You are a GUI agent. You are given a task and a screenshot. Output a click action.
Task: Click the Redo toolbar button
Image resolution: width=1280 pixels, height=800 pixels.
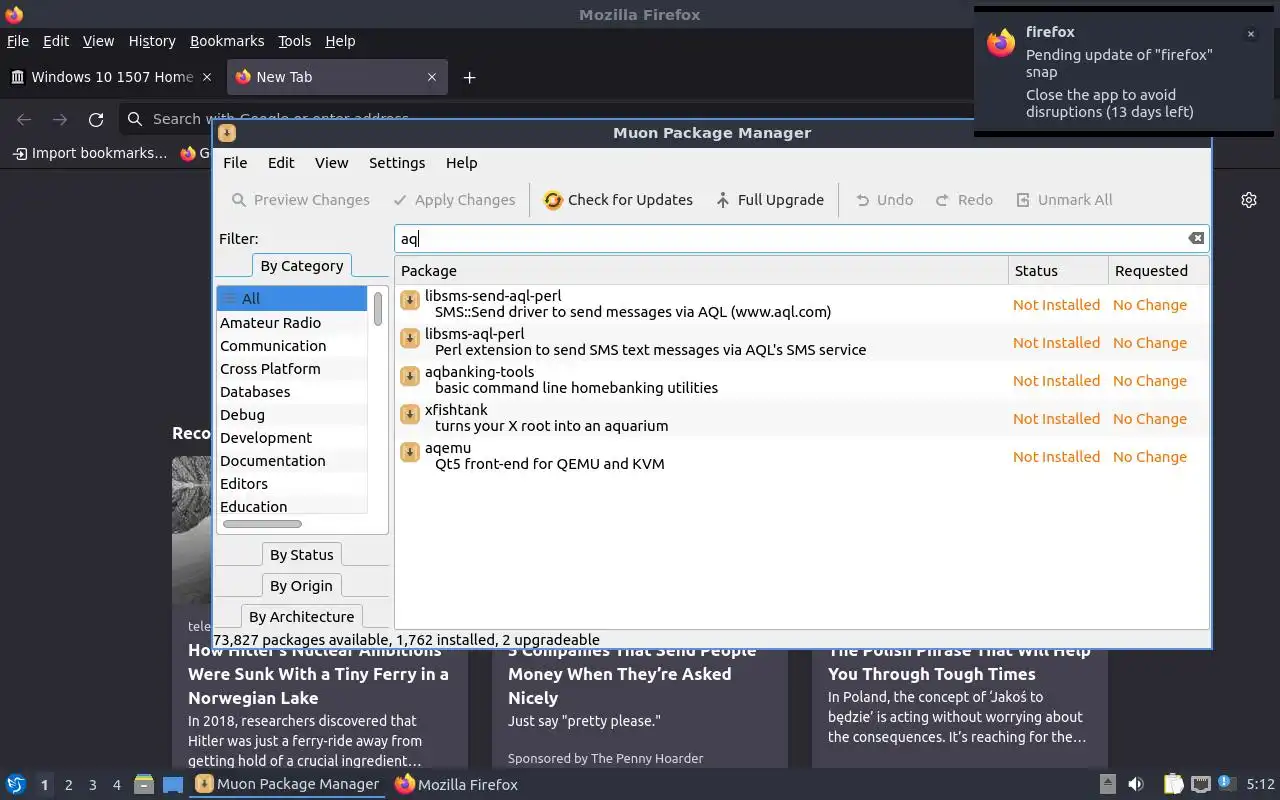[x=964, y=200]
